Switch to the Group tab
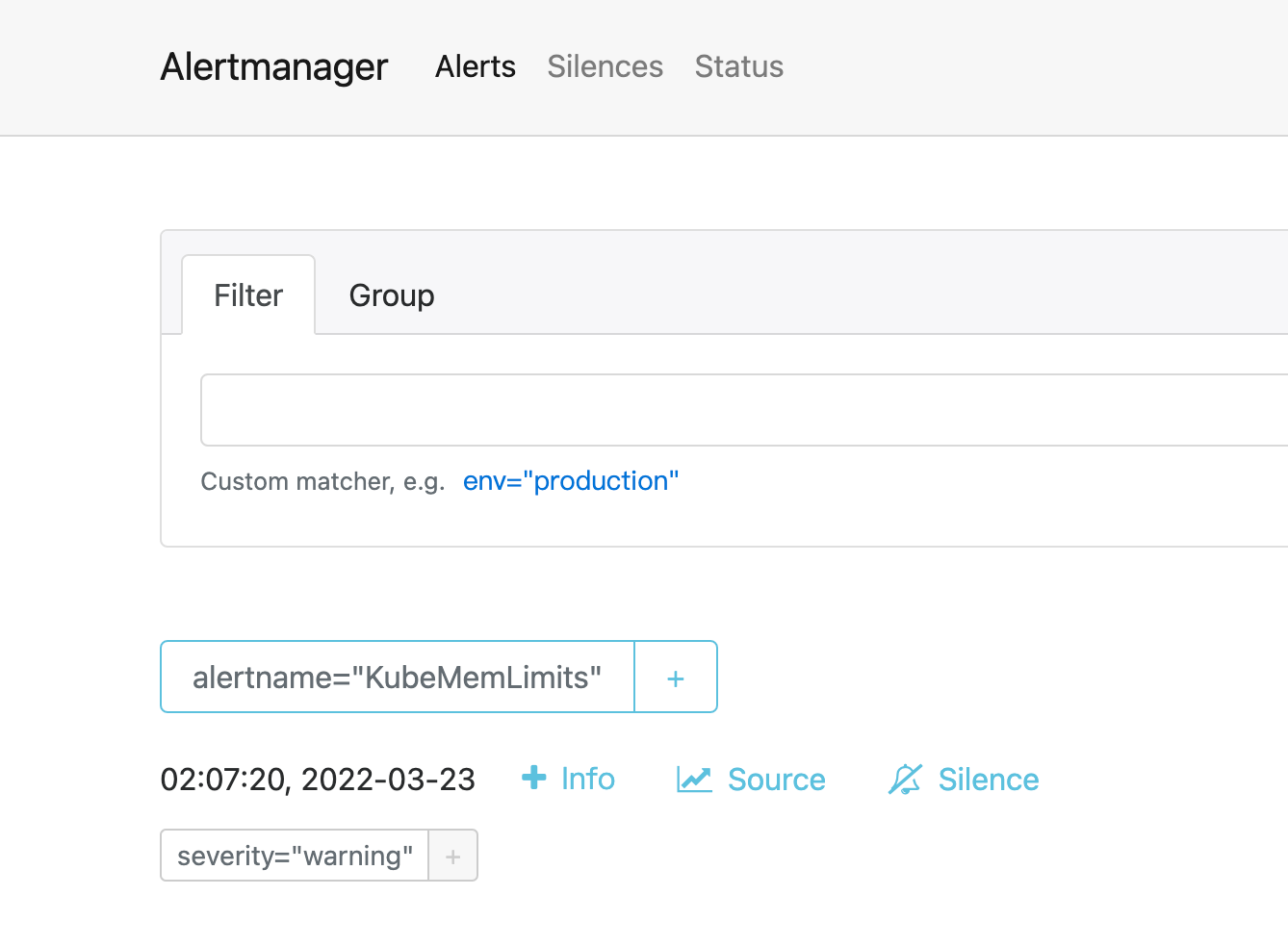 click(391, 294)
